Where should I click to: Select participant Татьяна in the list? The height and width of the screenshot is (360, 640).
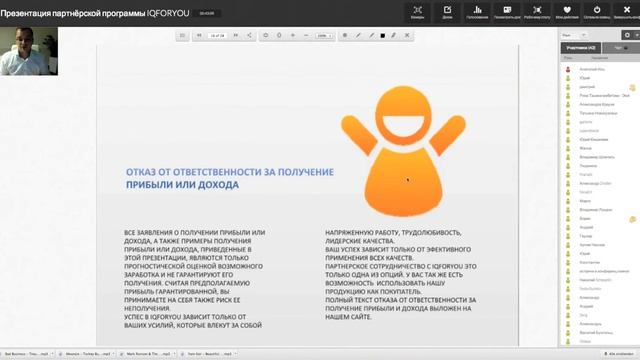598,113
